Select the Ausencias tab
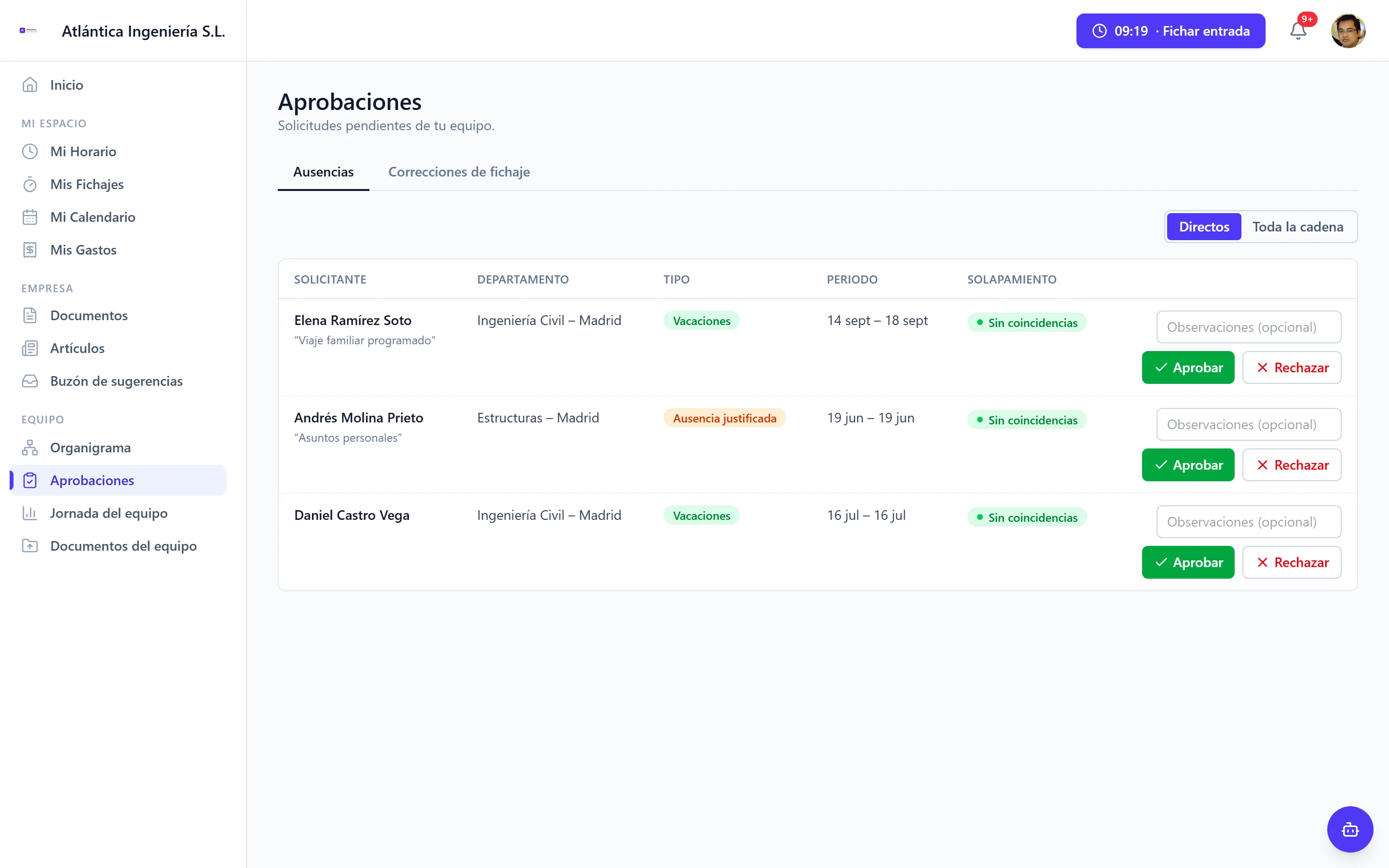This screenshot has width=1389, height=868. pyautogui.click(x=323, y=172)
